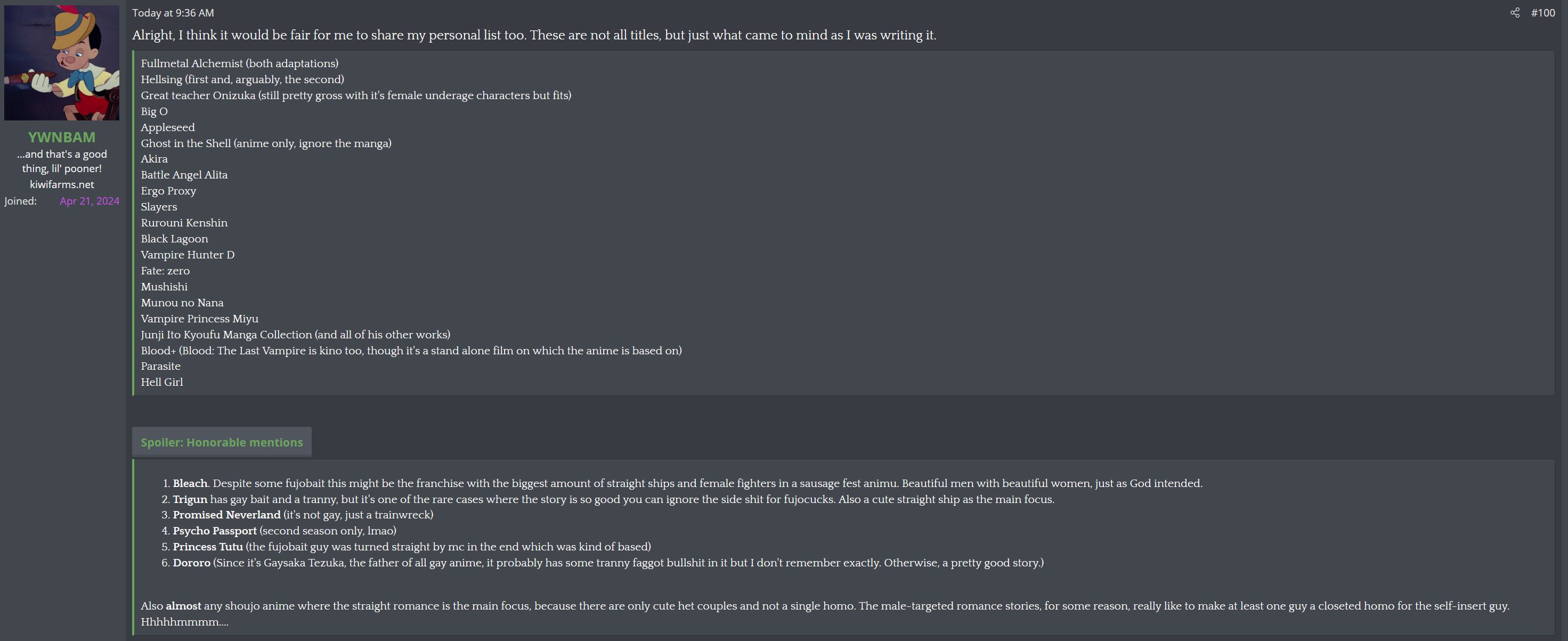Image resolution: width=1568 pixels, height=641 pixels.
Task: Click the 'Apr 21, 2024' join date
Action: coord(90,201)
